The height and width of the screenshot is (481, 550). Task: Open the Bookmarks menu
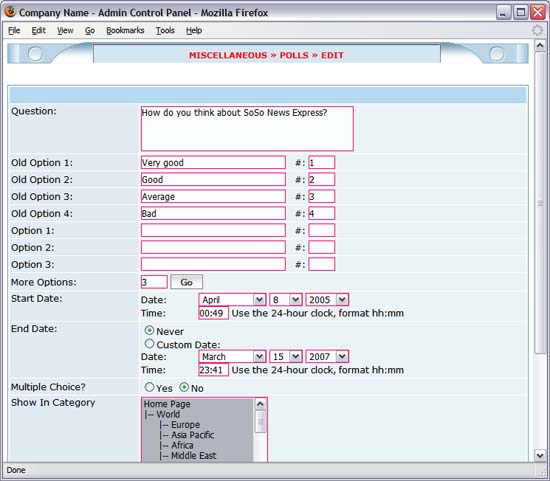[x=125, y=31]
